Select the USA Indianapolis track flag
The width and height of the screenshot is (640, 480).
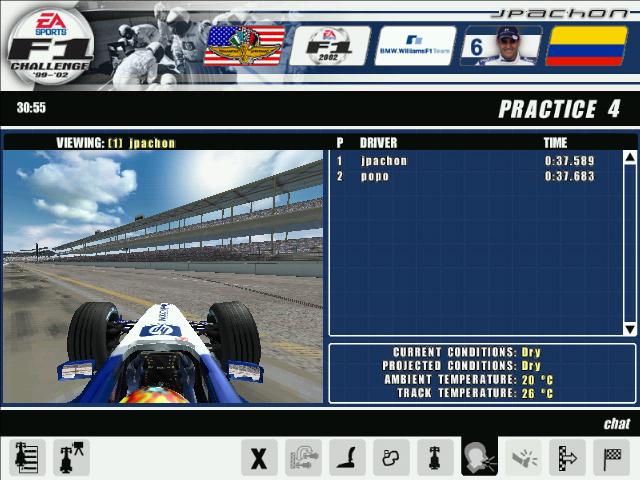click(x=244, y=46)
